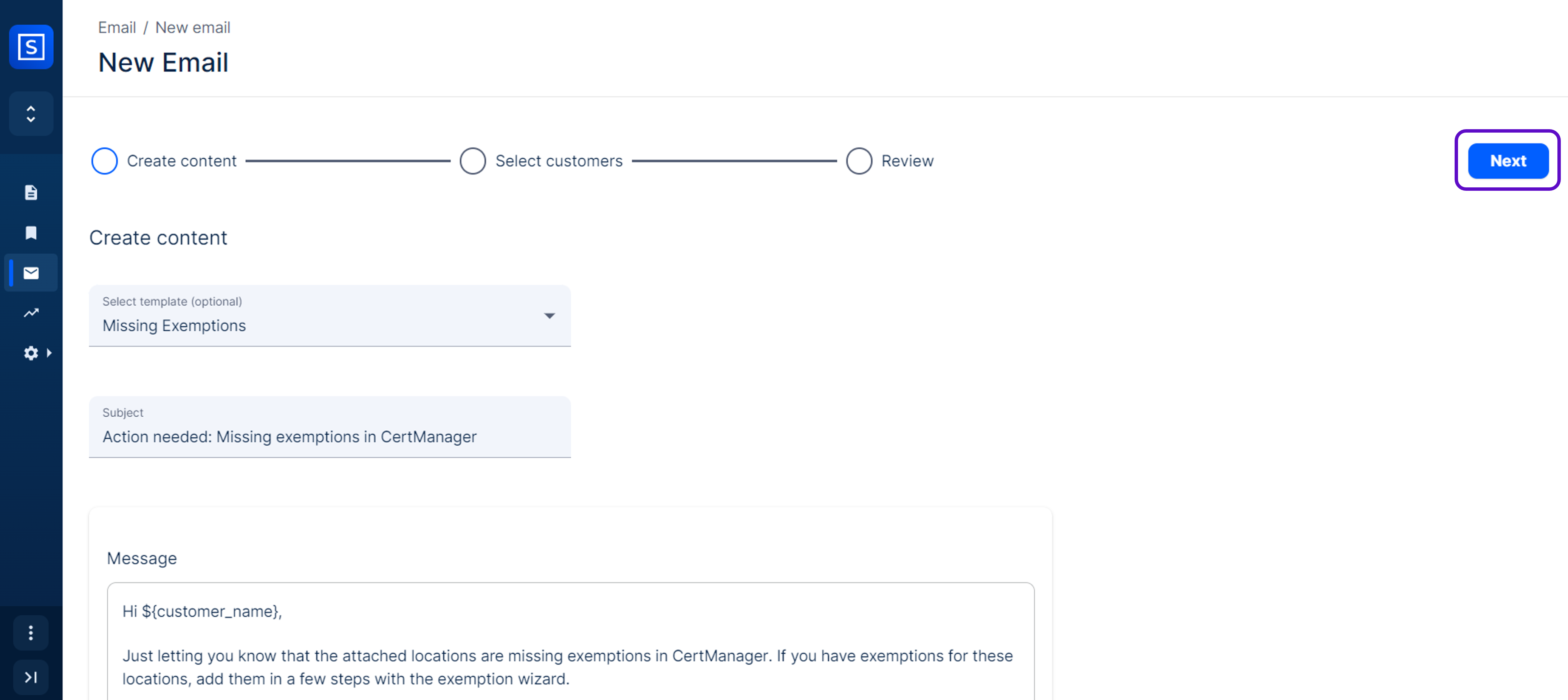Click the Select customers step circle

pyautogui.click(x=472, y=161)
